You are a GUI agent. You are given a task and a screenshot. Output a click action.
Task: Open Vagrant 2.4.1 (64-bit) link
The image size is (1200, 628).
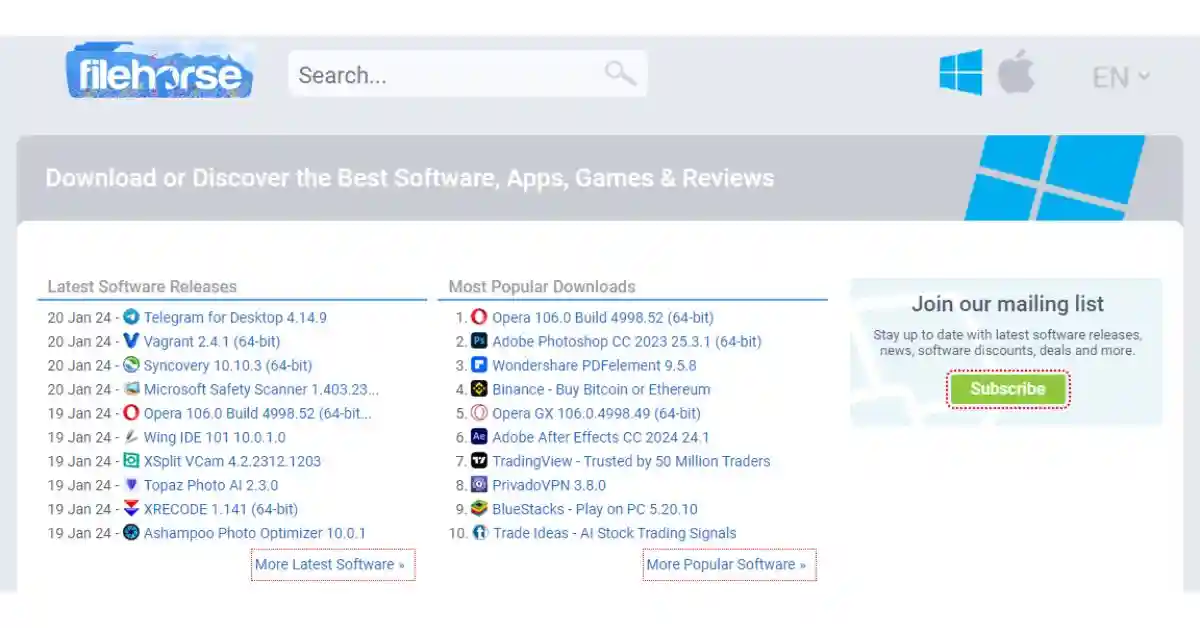point(212,341)
